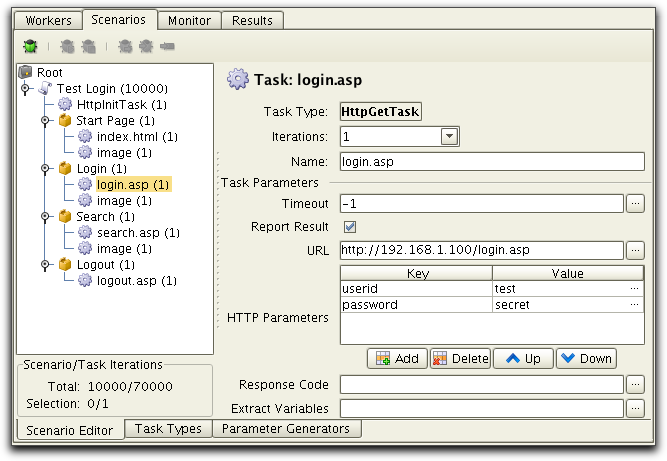This screenshot has height=461, width=667.
Task: Click the Root node box icon
Action: pyautogui.click(x=26, y=72)
